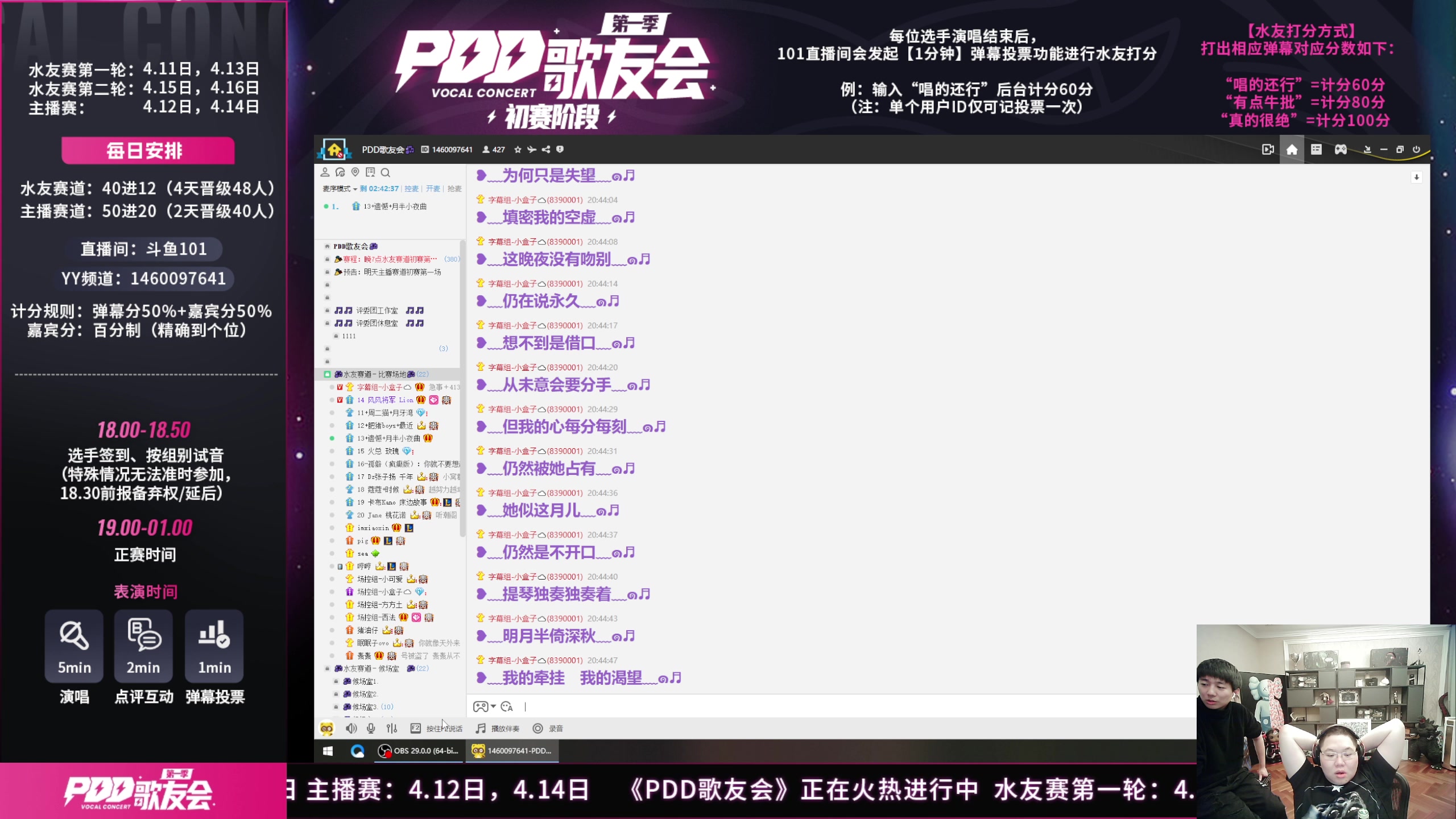Expand the dropdown arrow beside the game controller icon
This screenshot has width=1456, height=819.
tap(493, 706)
